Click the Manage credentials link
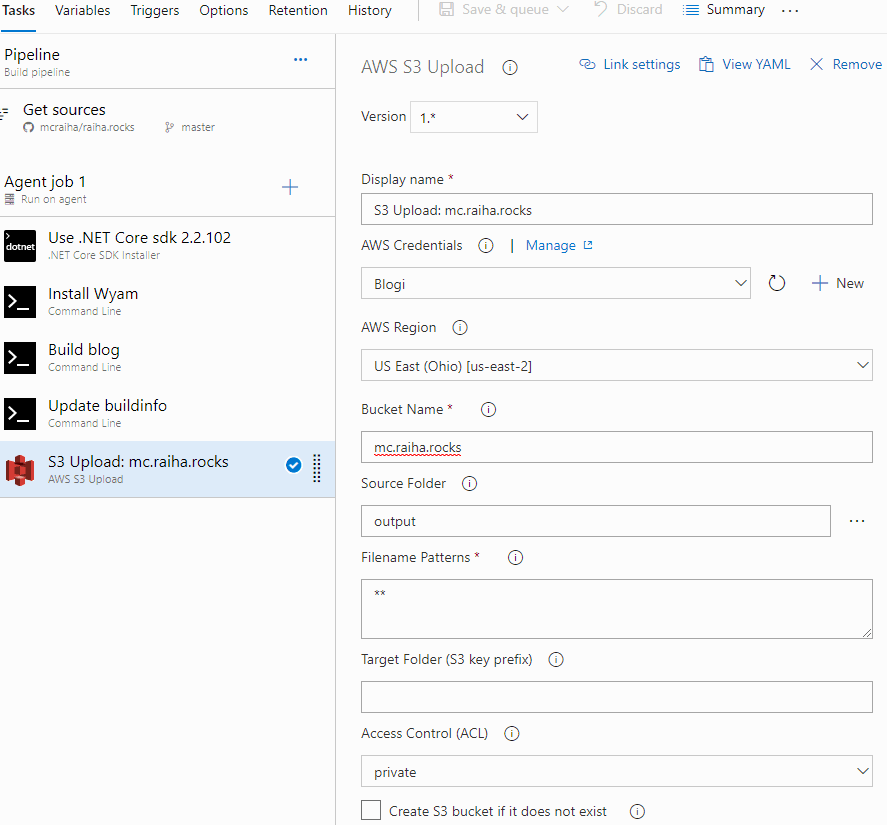Screen dimensions: 887x825 click(x=551, y=244)
